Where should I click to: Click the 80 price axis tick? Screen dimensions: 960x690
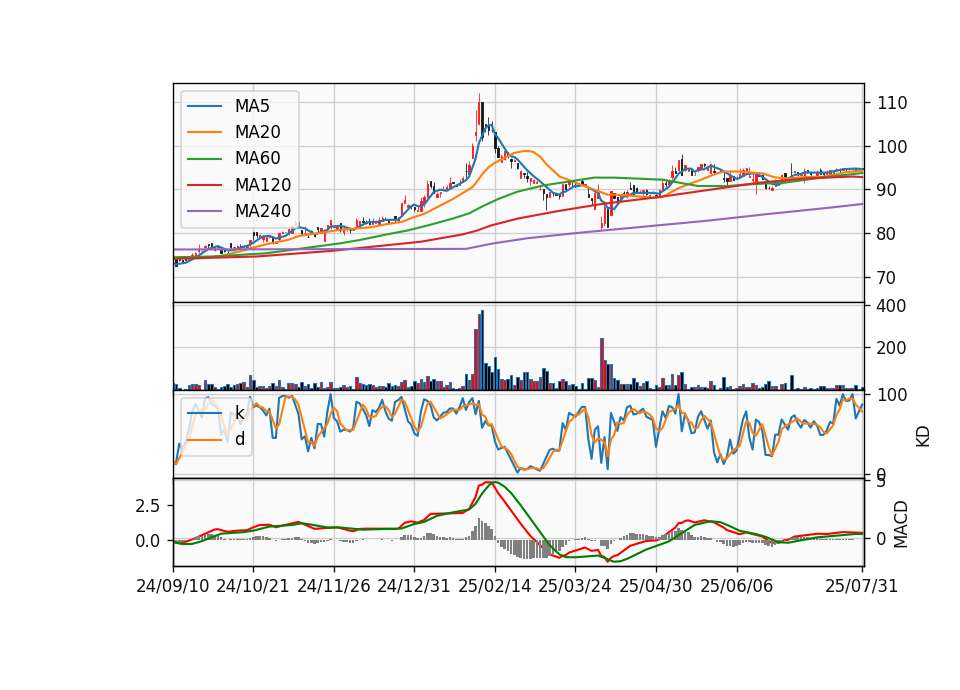(887, 234)
